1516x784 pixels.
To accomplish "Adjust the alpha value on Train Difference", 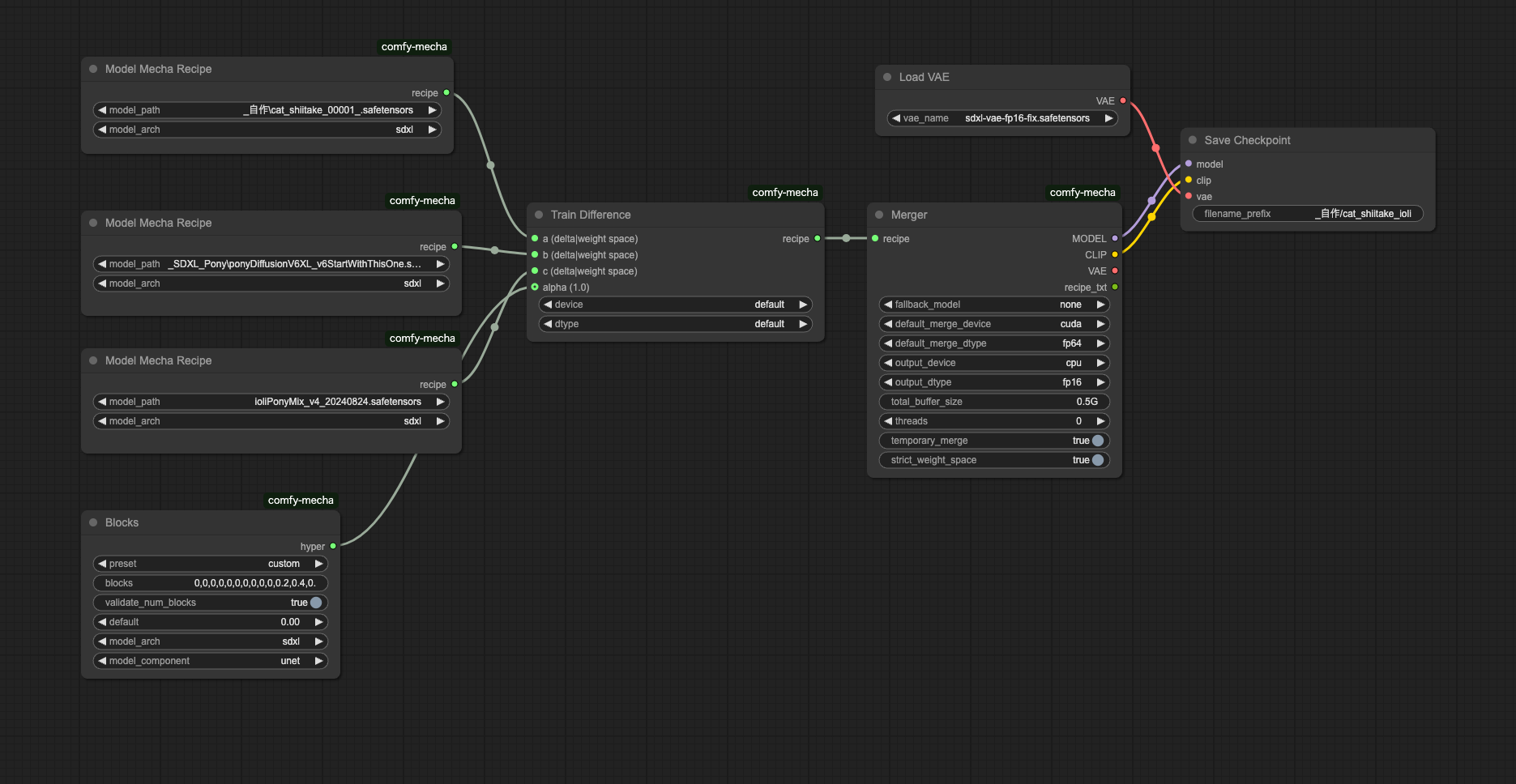I will click(565, 287).
